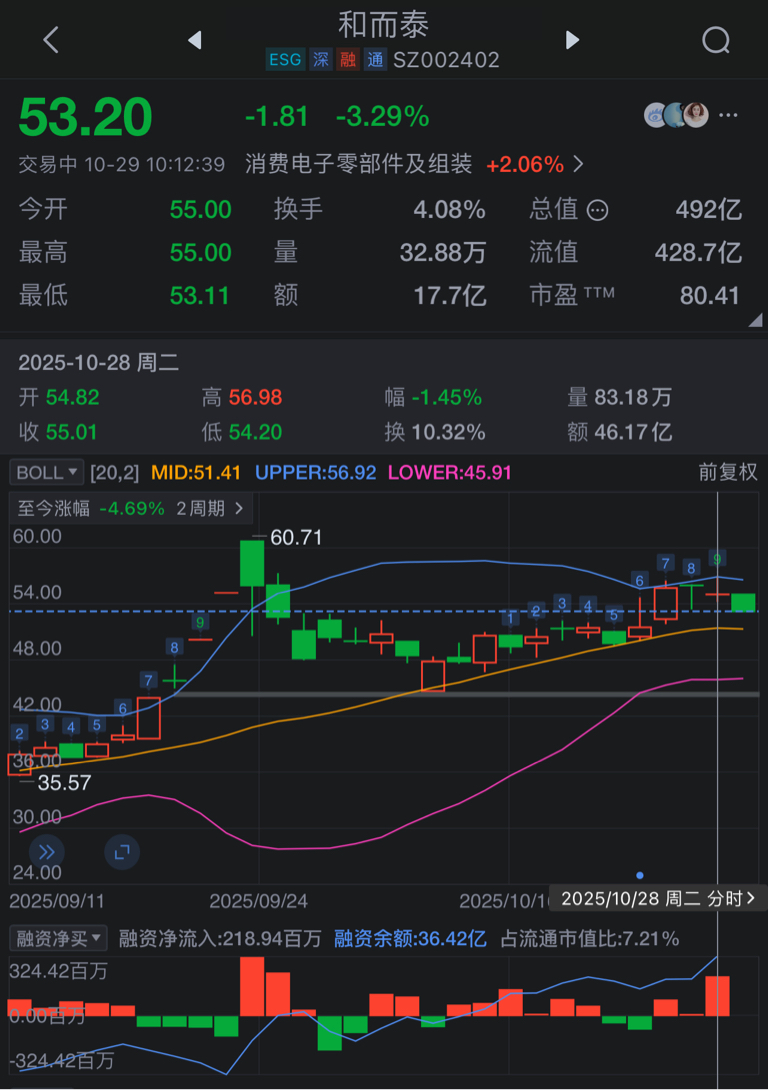Open the three-dot more menu

point(728,115)
